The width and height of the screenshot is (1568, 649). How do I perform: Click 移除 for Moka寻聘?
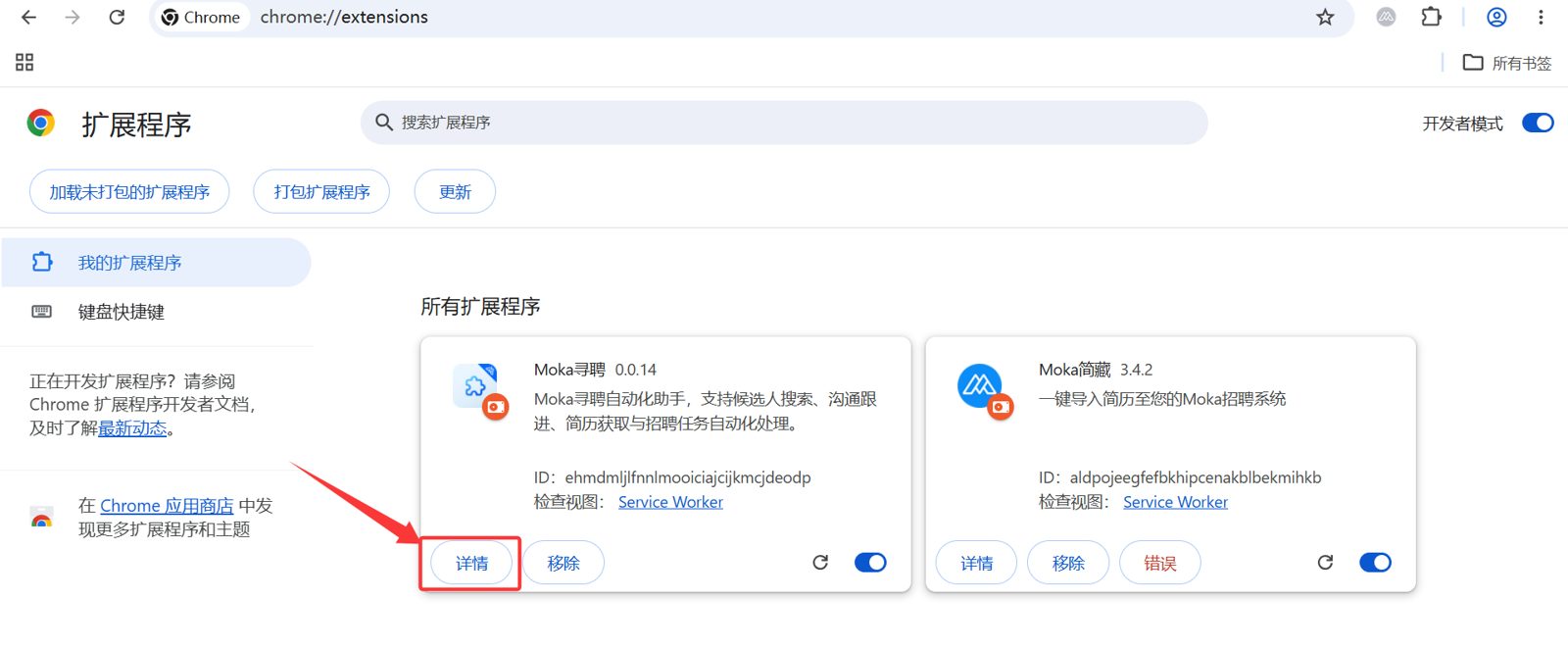coord(563,563)
